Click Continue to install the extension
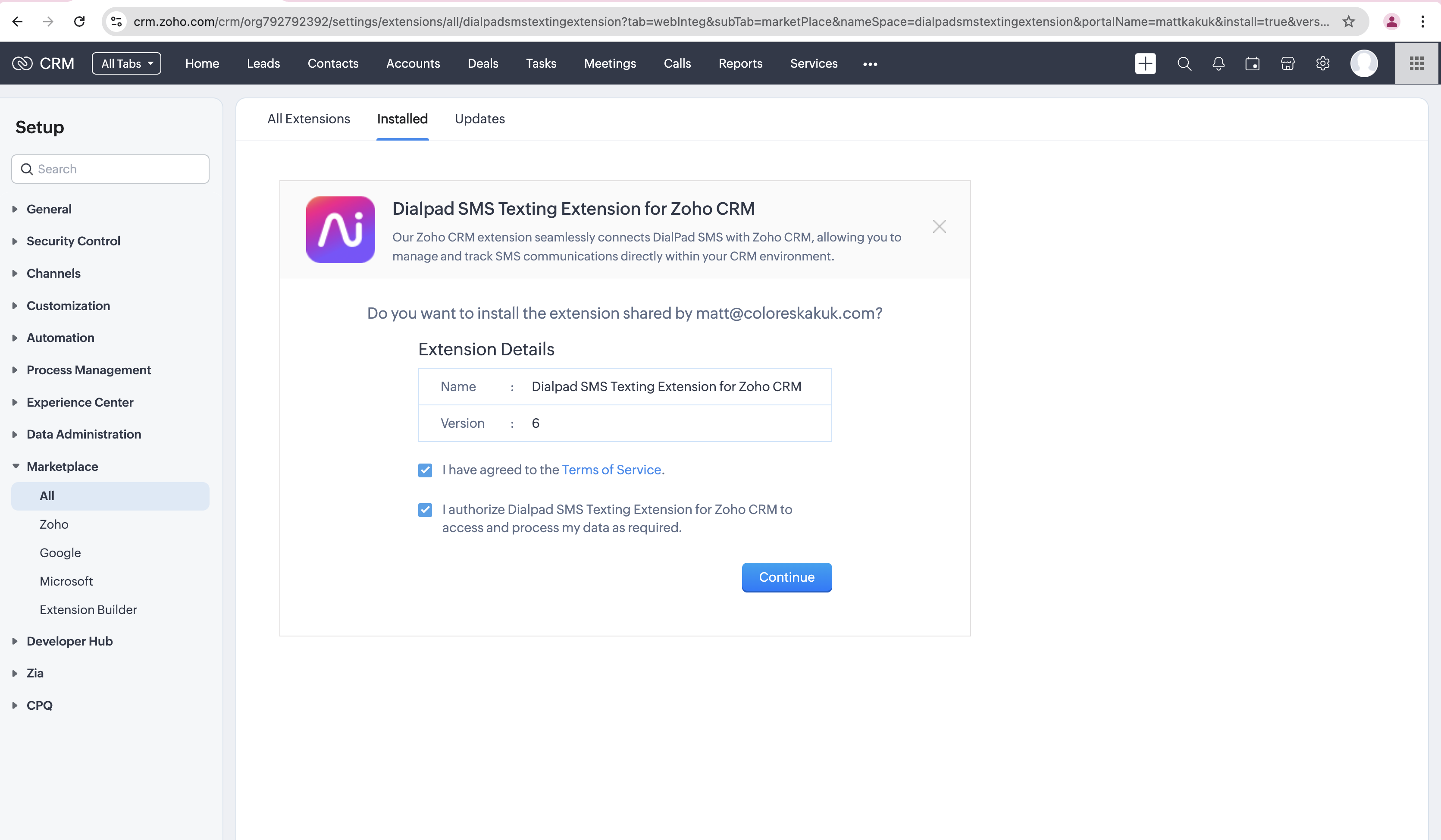1441x840 pixels. coord(787,577)
